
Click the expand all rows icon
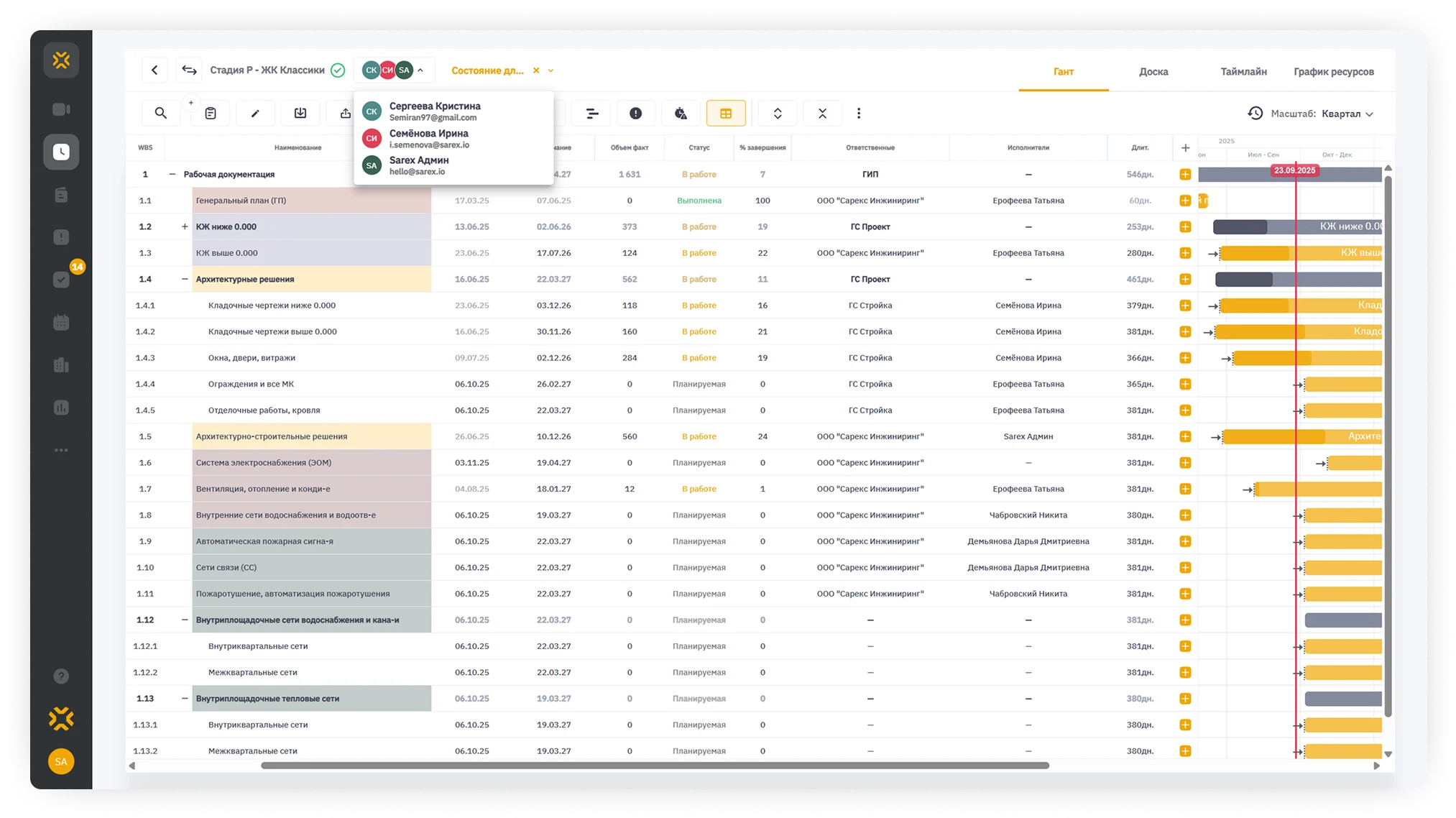point(778,114)
